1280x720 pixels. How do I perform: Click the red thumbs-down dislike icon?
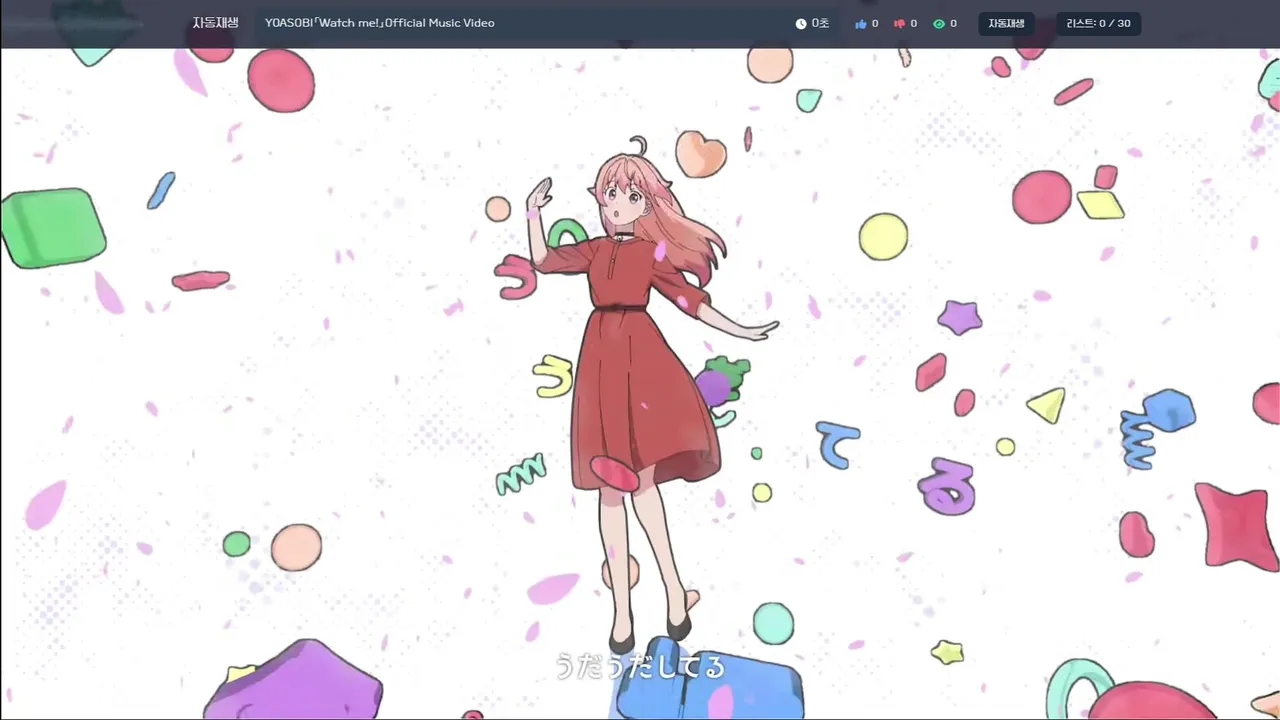click(x=899, y=24)
